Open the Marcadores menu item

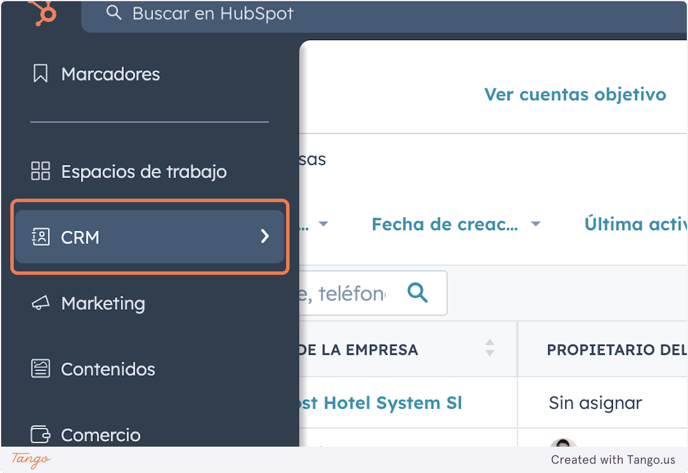pos(110,74)
